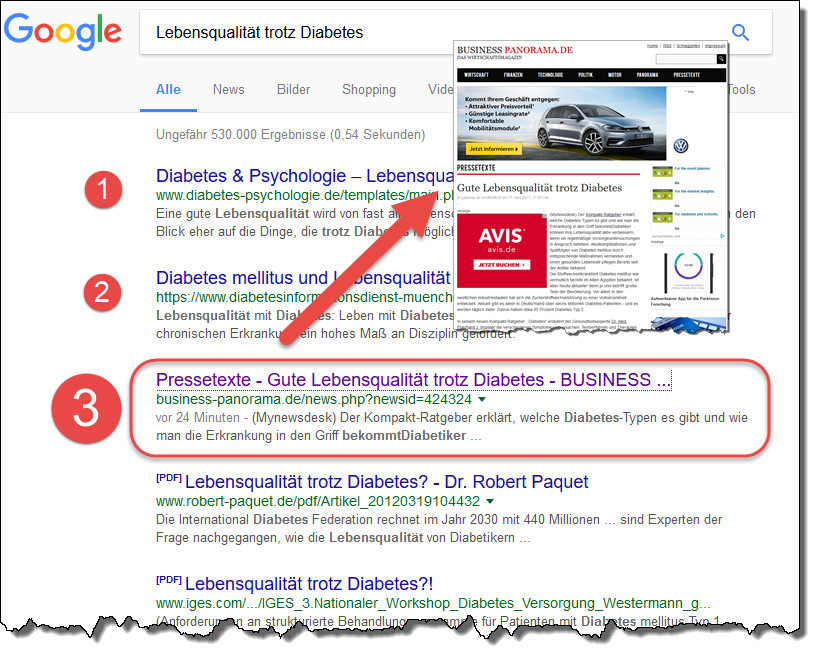Click the RSS link in the preview header

click(667, 46)
